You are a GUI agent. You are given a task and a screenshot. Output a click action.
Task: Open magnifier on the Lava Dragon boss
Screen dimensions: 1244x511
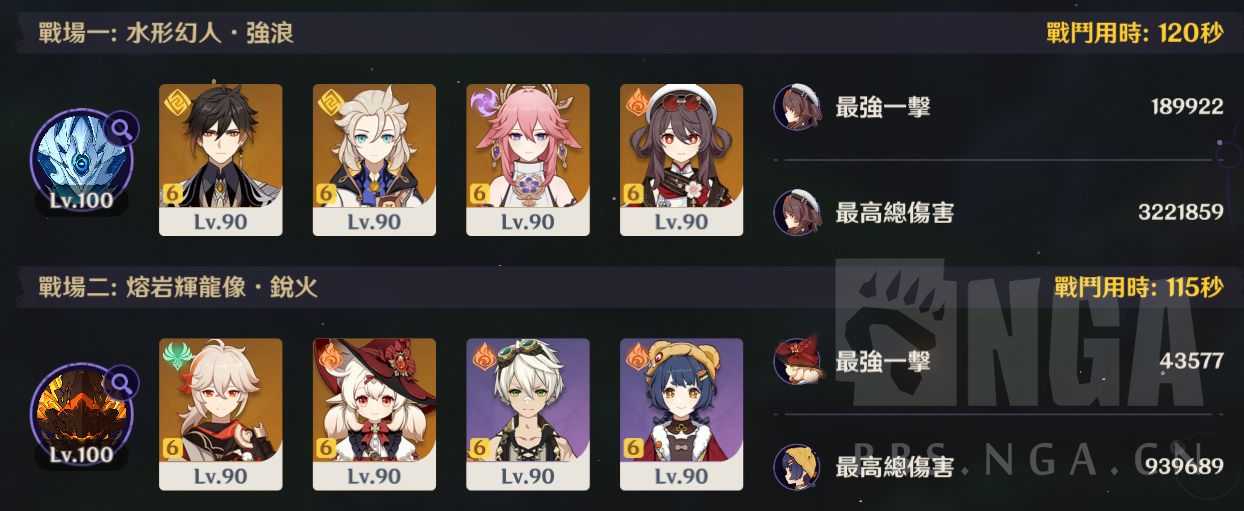121,381
